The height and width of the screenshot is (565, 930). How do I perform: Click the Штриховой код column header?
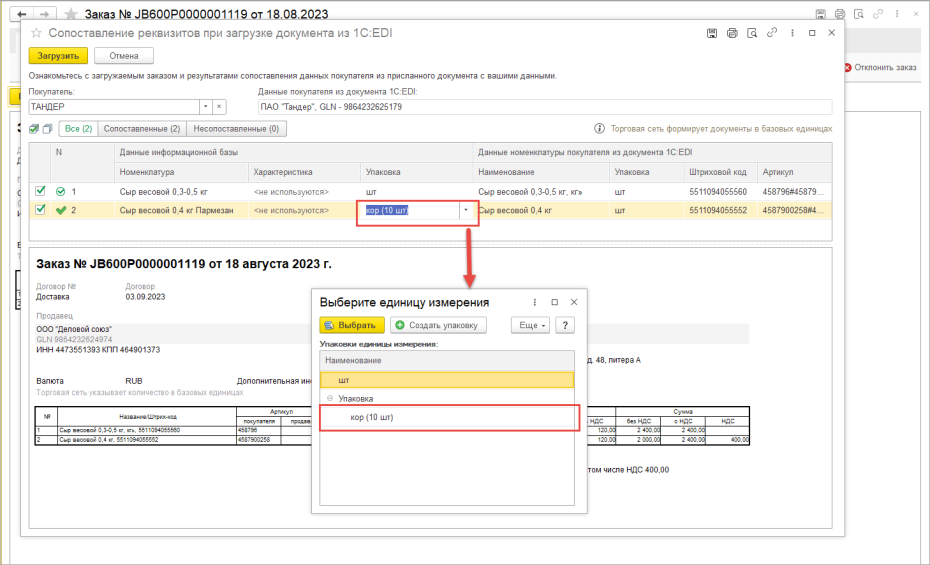coord(720,172)
